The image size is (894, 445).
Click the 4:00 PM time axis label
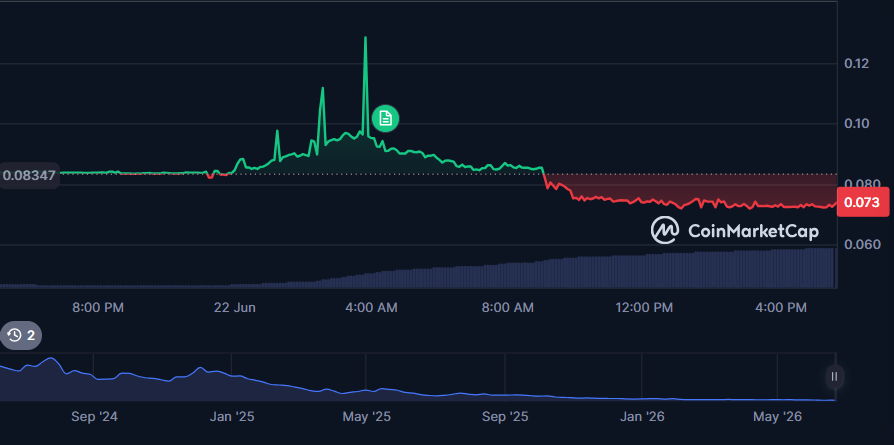781,308
